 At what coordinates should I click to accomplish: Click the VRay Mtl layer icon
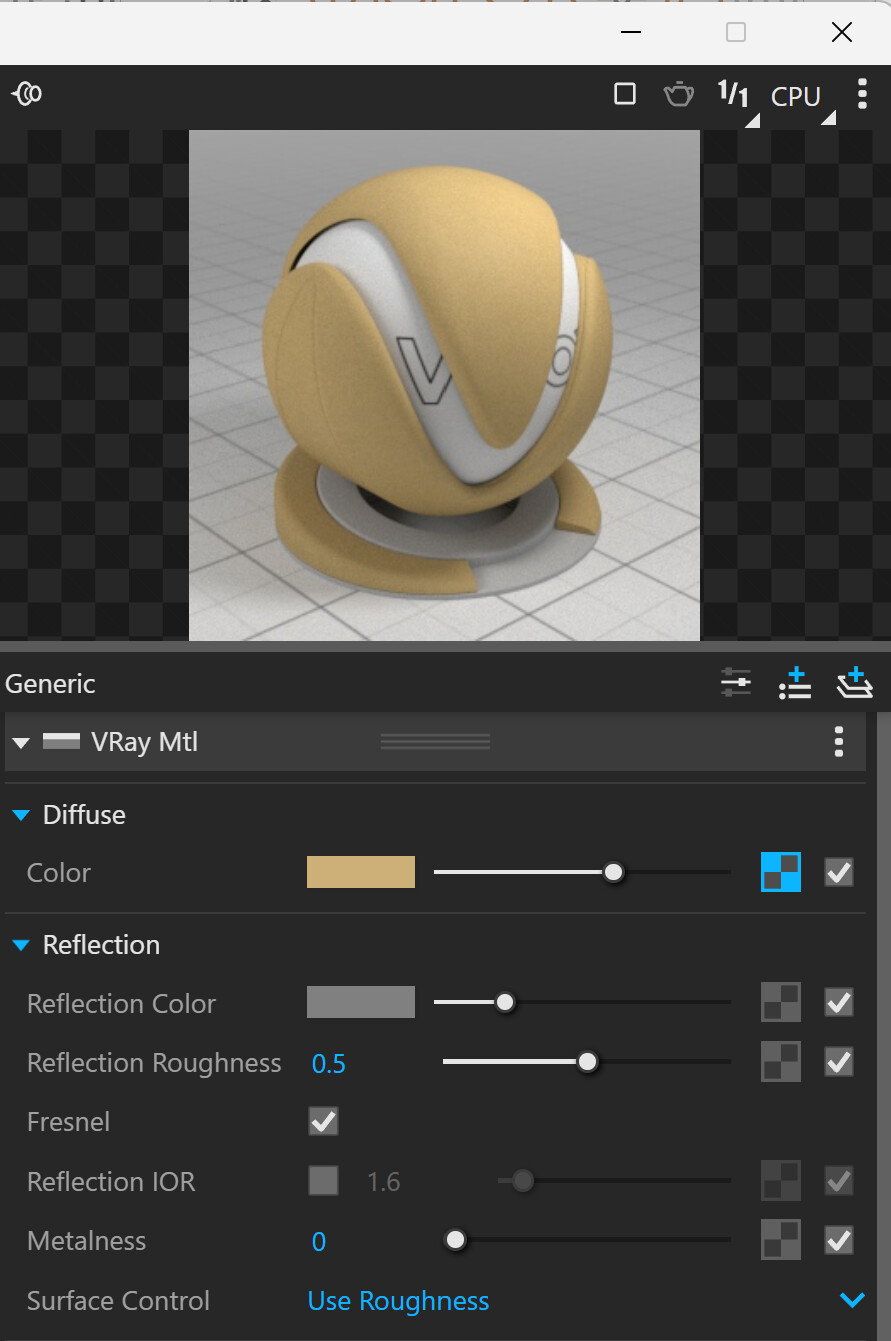(x=61, y=741)
